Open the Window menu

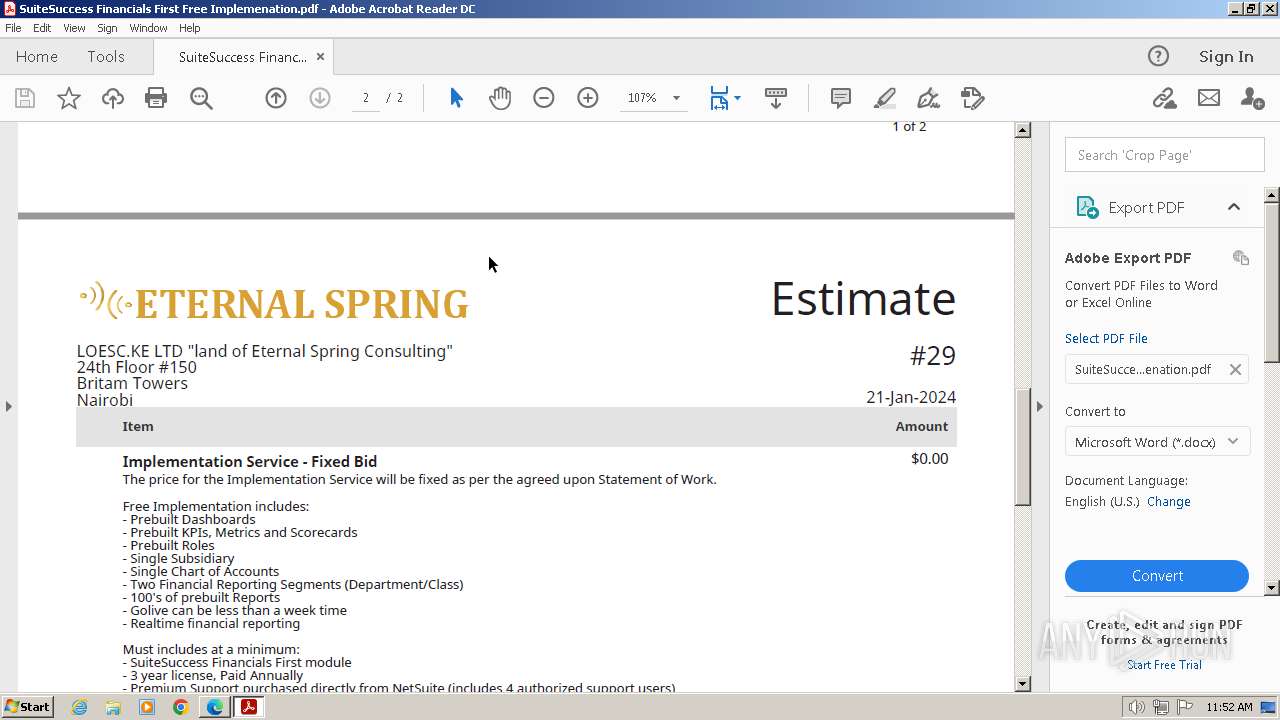148,28
